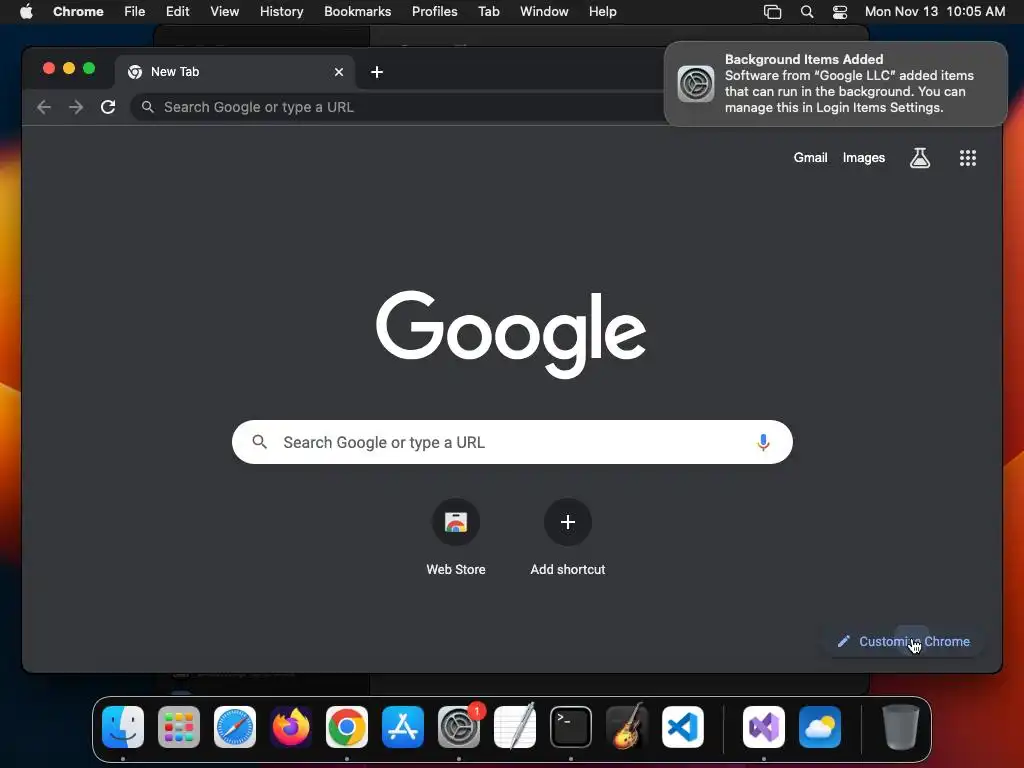1024x768 pixels.
Task: Open a new tab with plus button
Action: pyautogui.click(x=377, y=72)
